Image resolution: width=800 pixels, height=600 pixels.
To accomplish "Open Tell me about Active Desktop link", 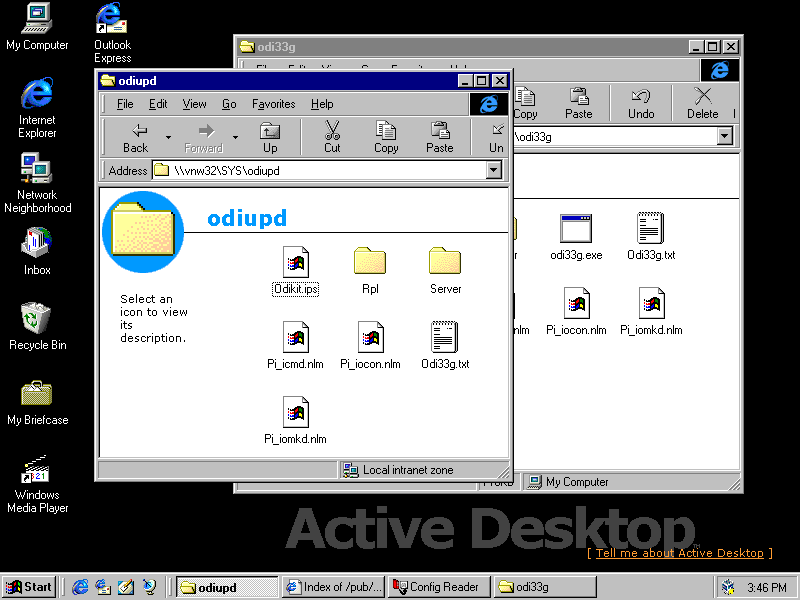I will pyautogui.click(x=680, y=553).
